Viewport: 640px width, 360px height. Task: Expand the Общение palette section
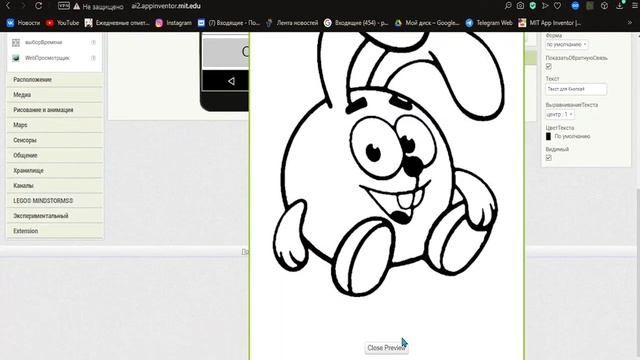(x=55, y=155)
